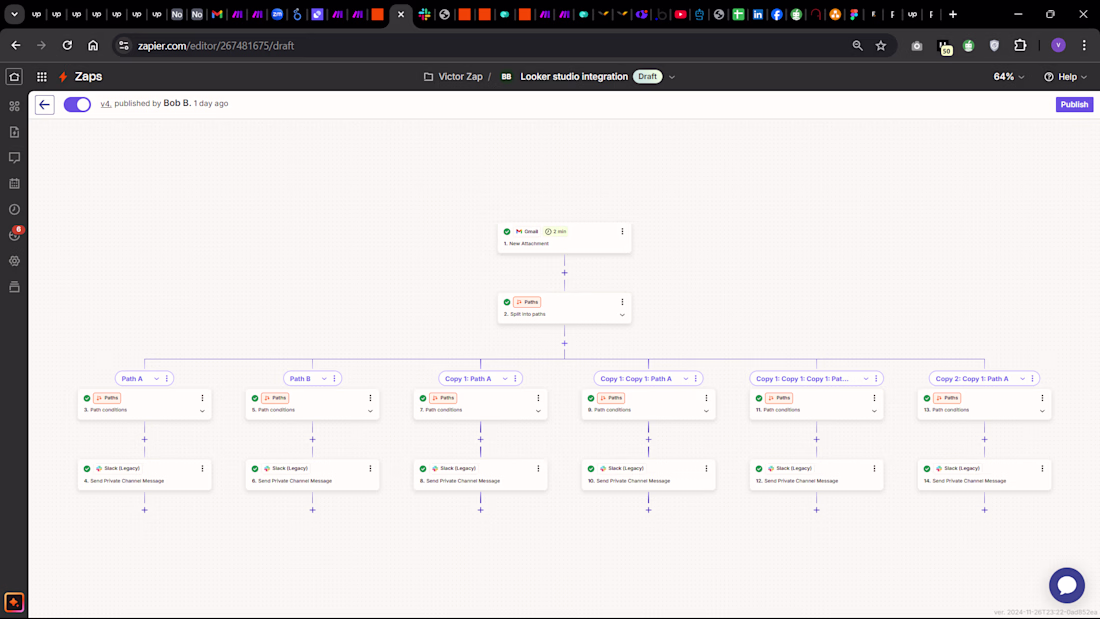Open options menu for Split into paths step
This screenshot has height=619, width=1100.
point(622,302)
